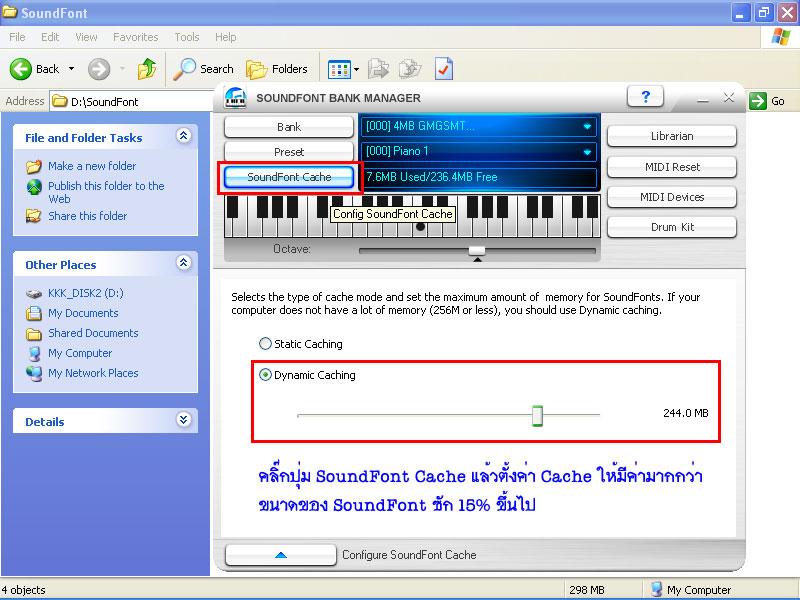Click the Copy To toolbar icon
800x600 pixels.
[x=410, y=69]
